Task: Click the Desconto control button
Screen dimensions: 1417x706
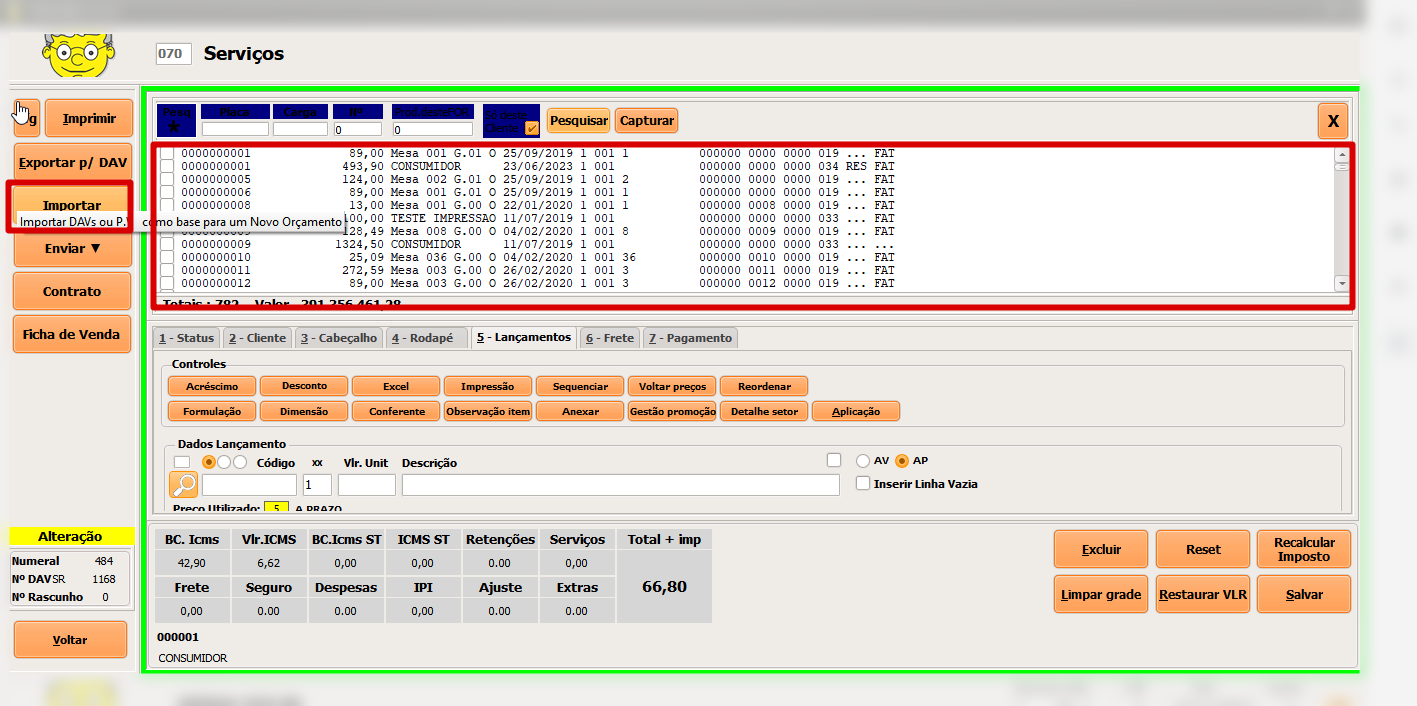Action: pos(305,386)
